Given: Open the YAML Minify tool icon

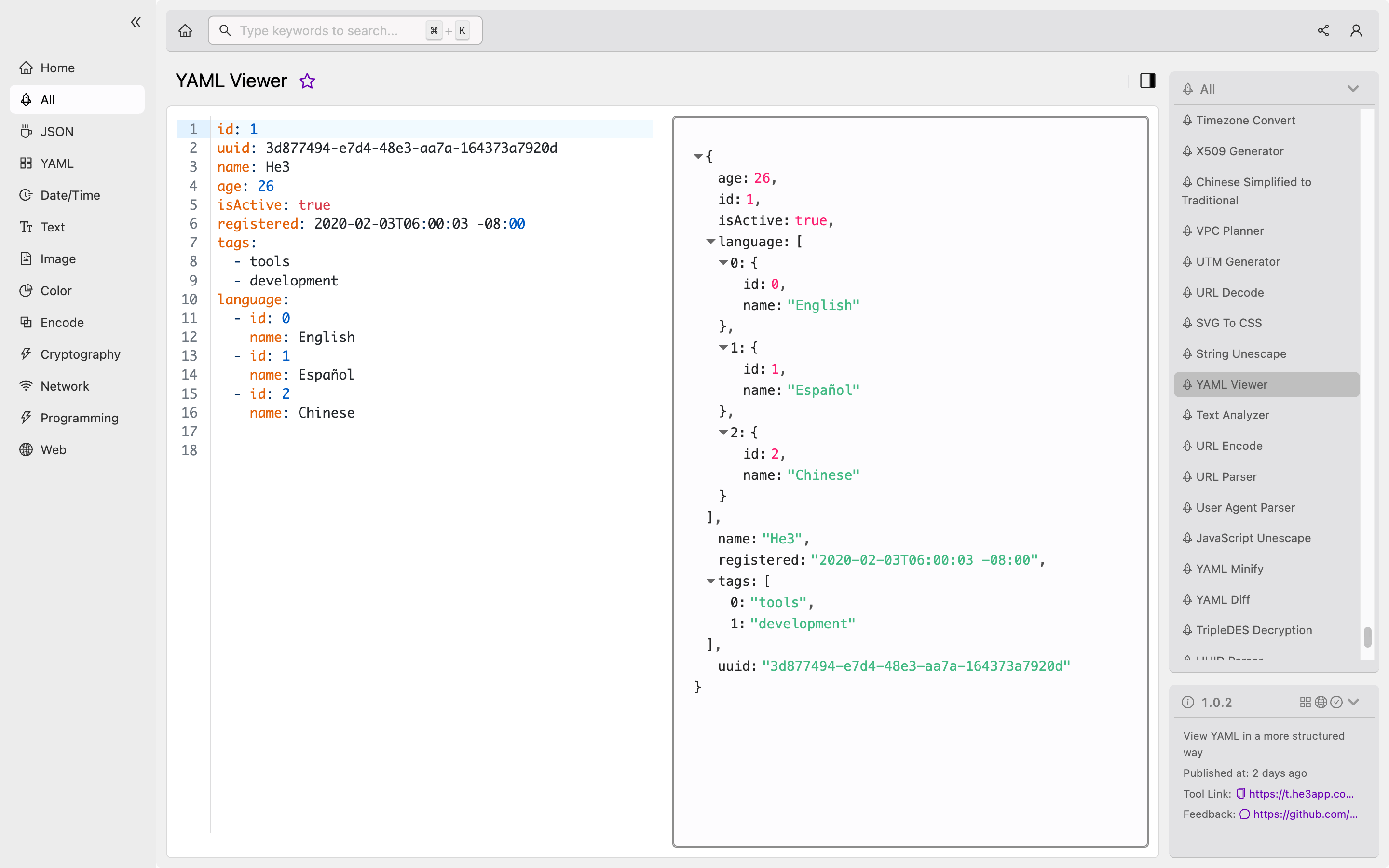Looking at the screenshot, I should tap(1188, 569).
